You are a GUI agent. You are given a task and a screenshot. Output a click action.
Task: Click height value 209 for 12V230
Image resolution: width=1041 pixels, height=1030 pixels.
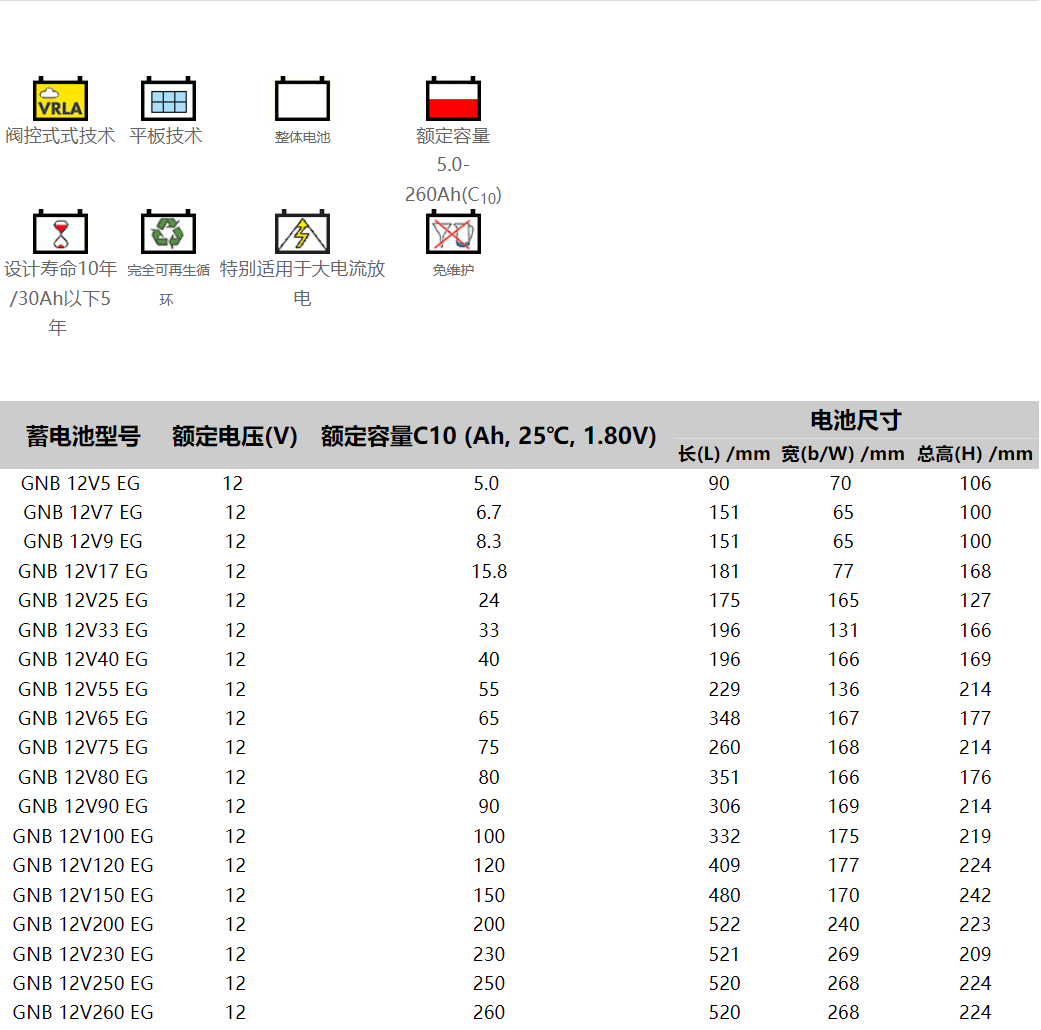coord(975,954)
